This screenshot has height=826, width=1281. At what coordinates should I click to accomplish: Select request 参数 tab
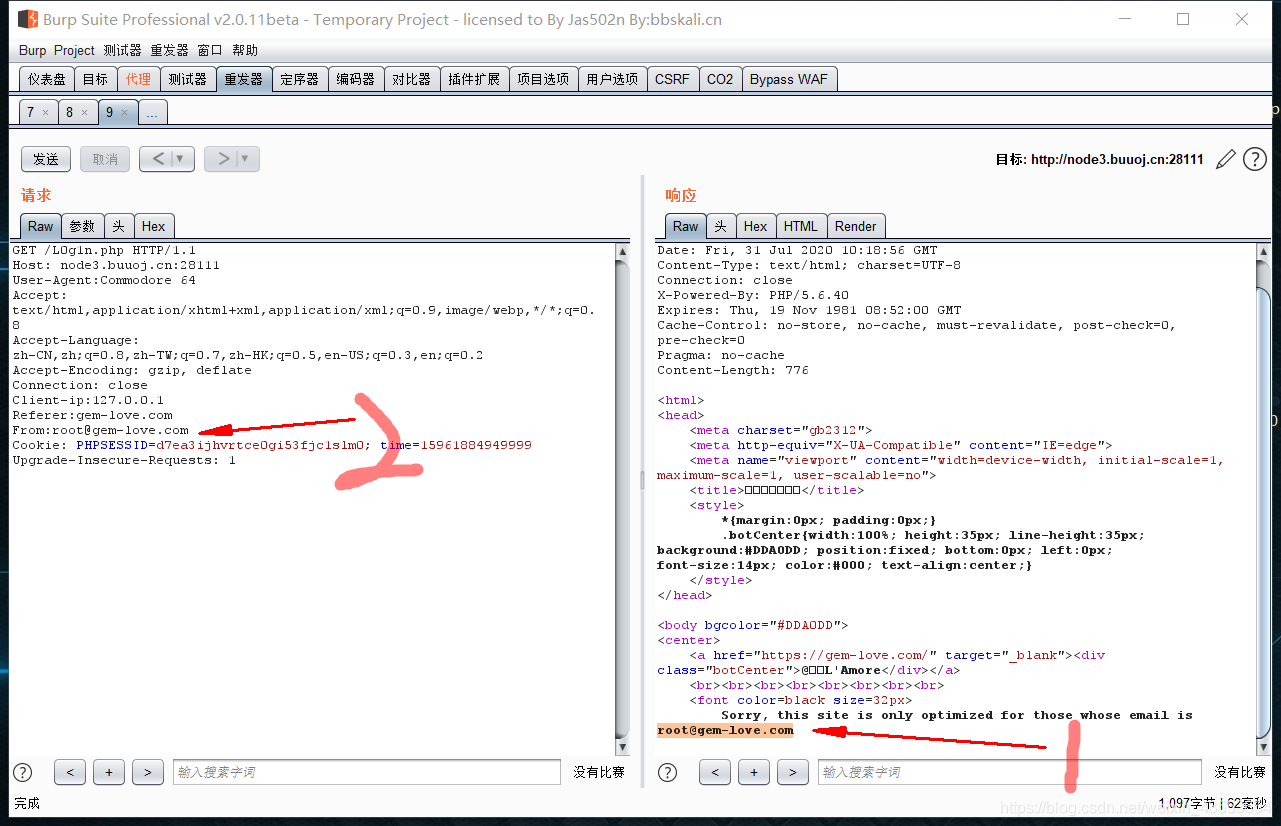tap(82, 226)
